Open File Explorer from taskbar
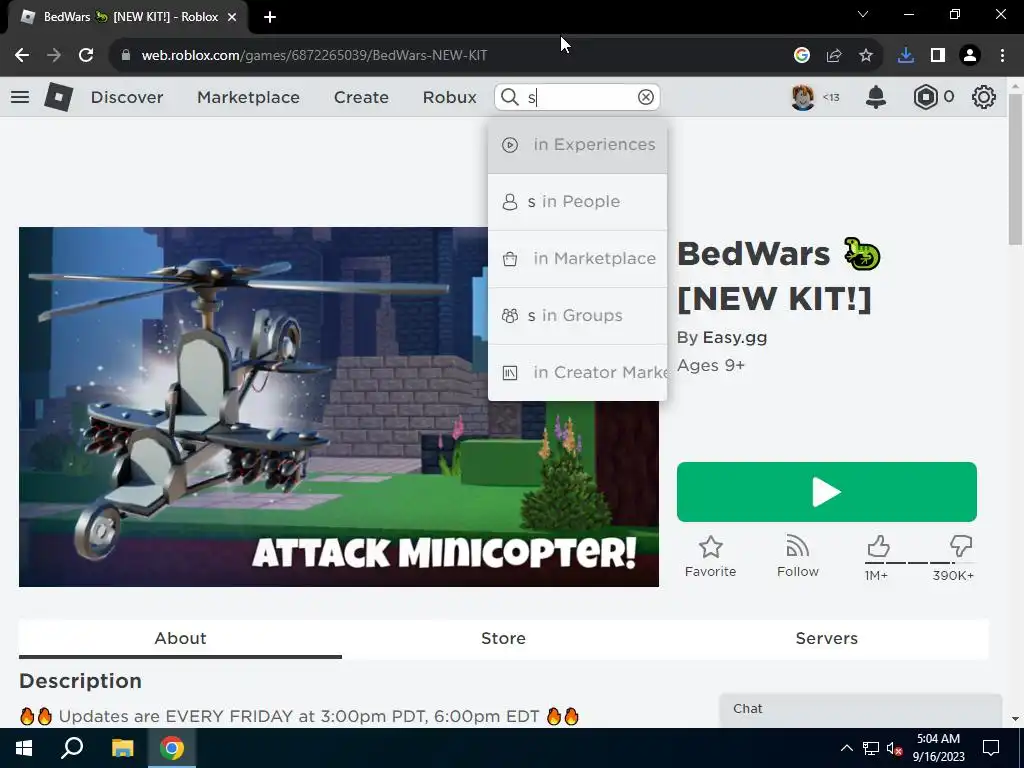 pos(122,748)
